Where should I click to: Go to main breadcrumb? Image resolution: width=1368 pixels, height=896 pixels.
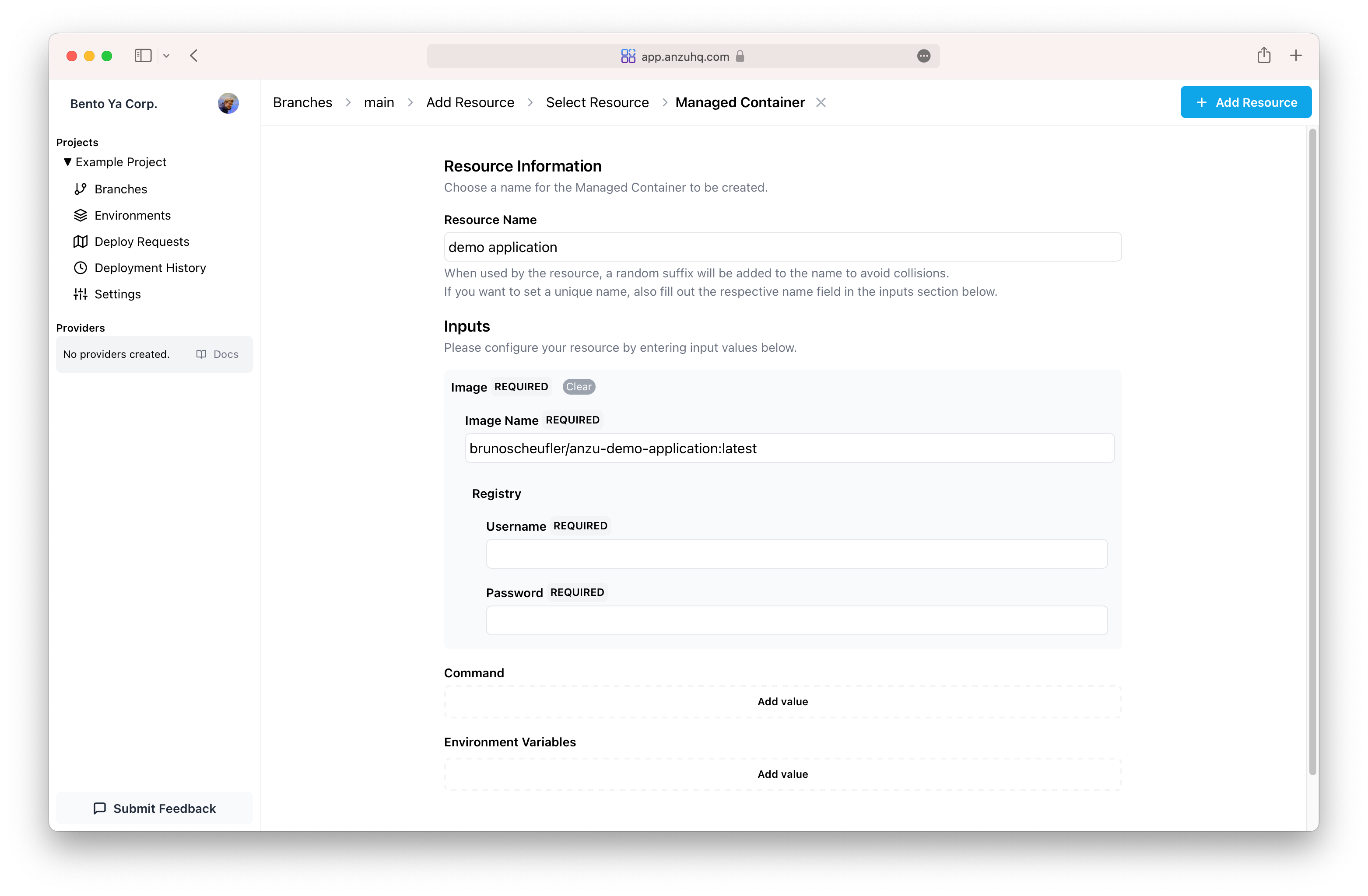coord(379,102)
